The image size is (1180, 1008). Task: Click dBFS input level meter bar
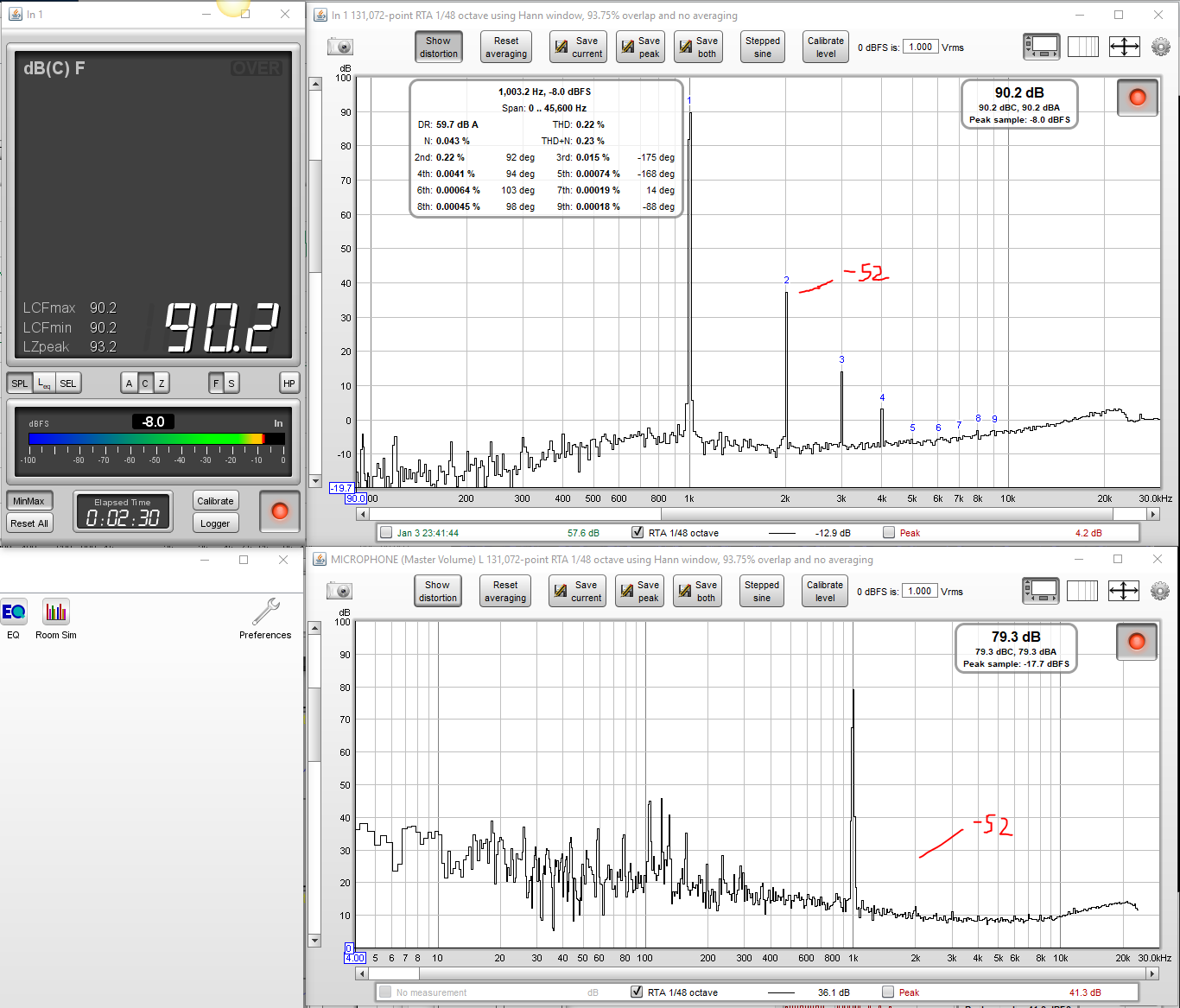(156, 439)
